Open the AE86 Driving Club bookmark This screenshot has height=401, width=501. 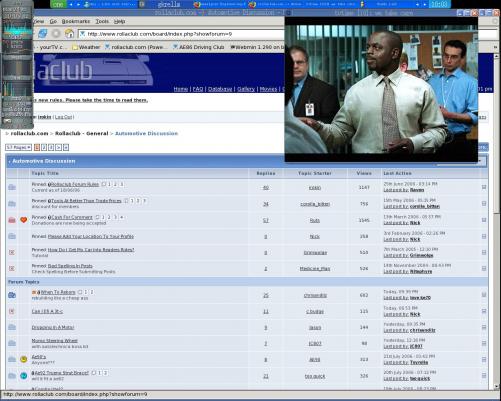coord(198,47)
